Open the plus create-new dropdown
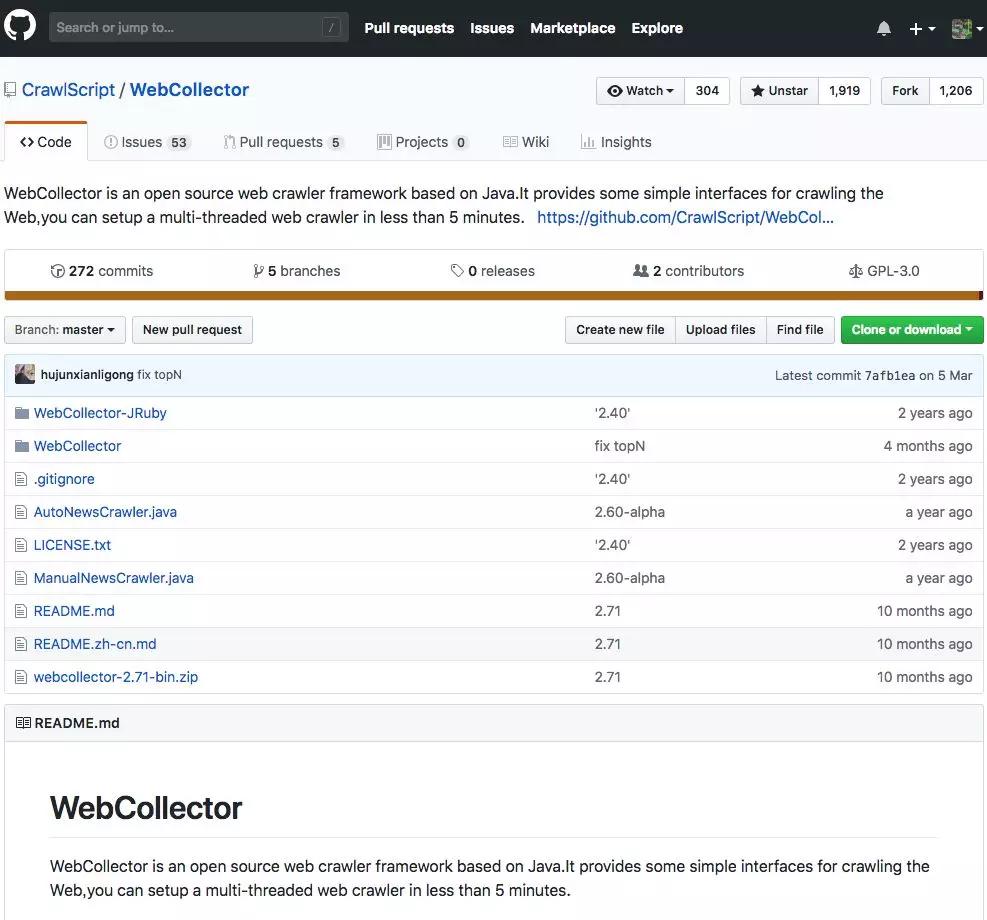The height and width of the screenshot is (920, 987). pos(921,29)
